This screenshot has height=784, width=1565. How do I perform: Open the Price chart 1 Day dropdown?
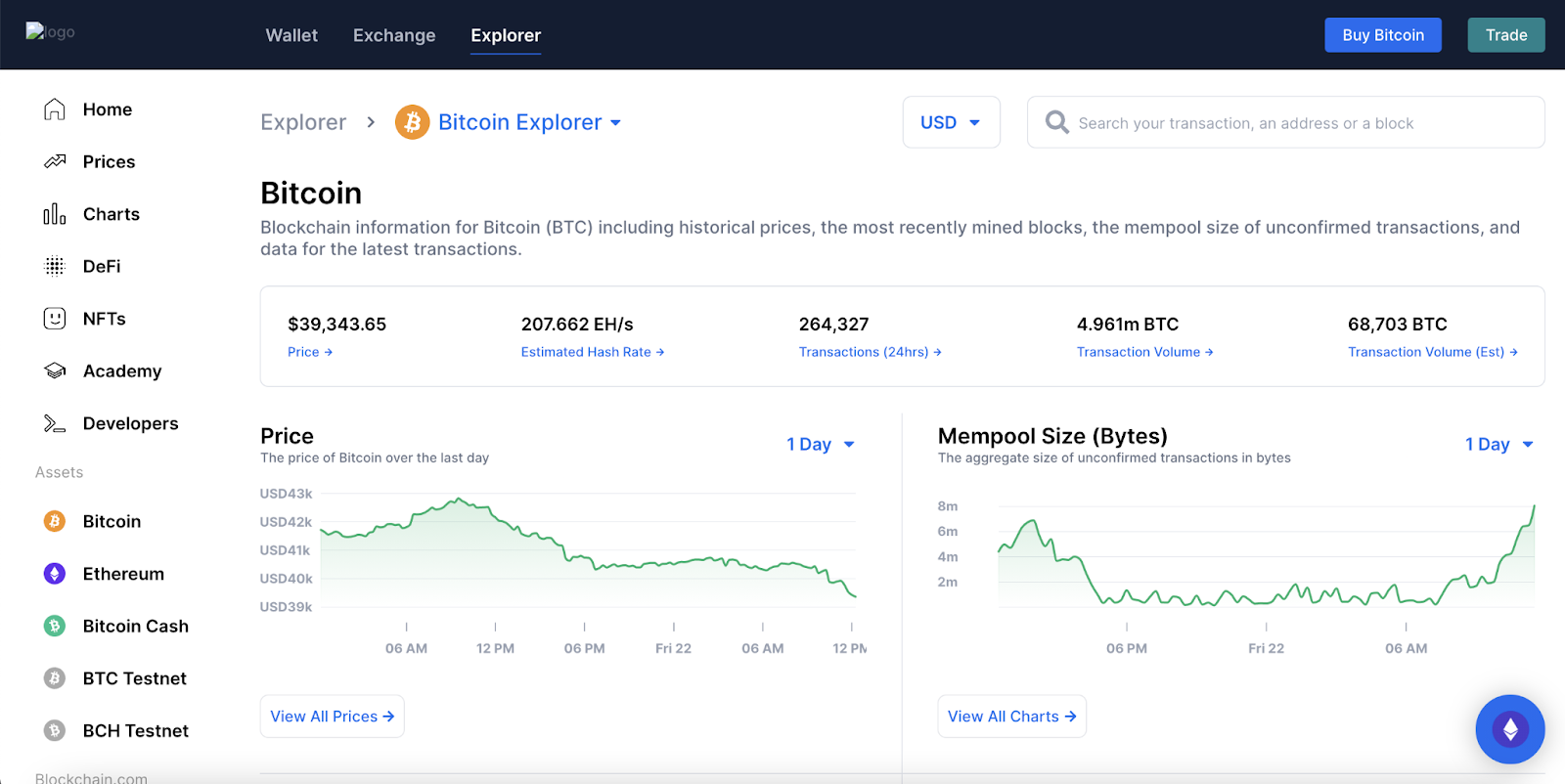click(821, 444)
